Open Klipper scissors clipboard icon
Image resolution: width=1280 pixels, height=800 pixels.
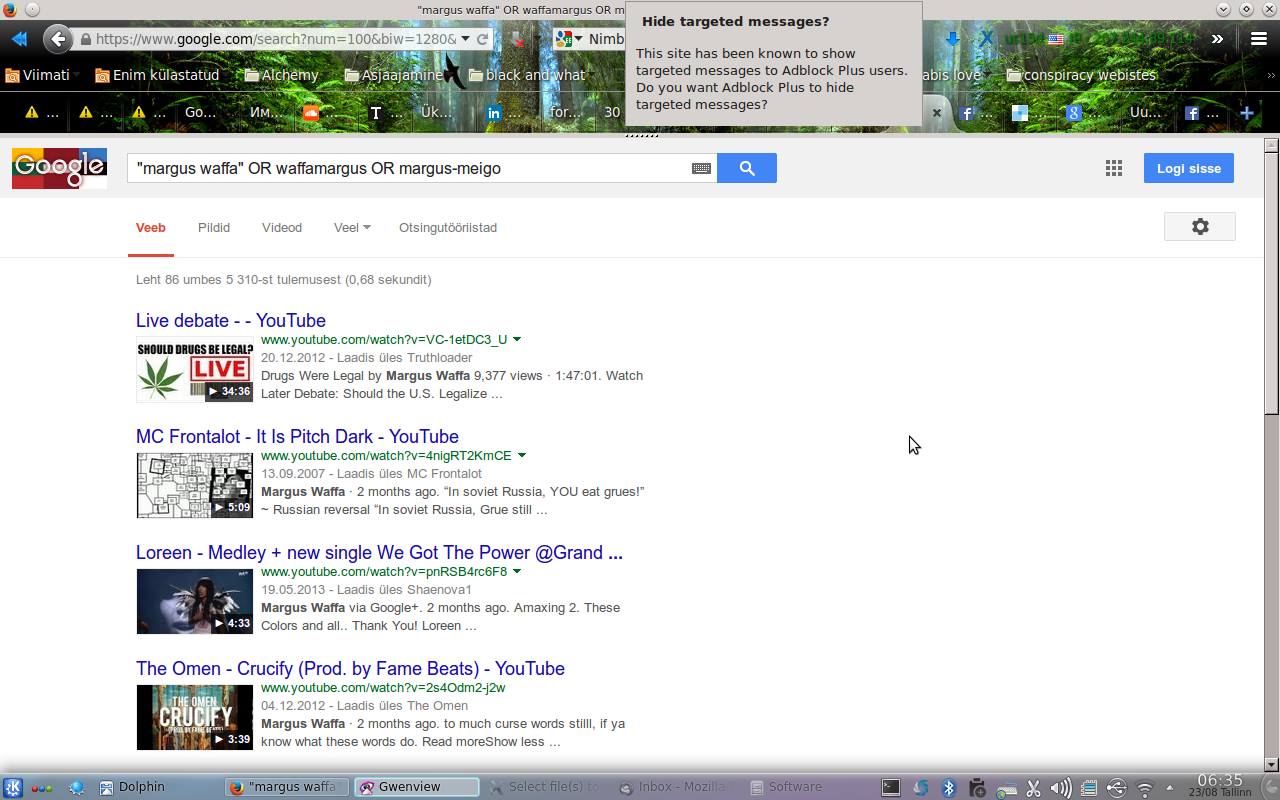(x=1034, y=788)
